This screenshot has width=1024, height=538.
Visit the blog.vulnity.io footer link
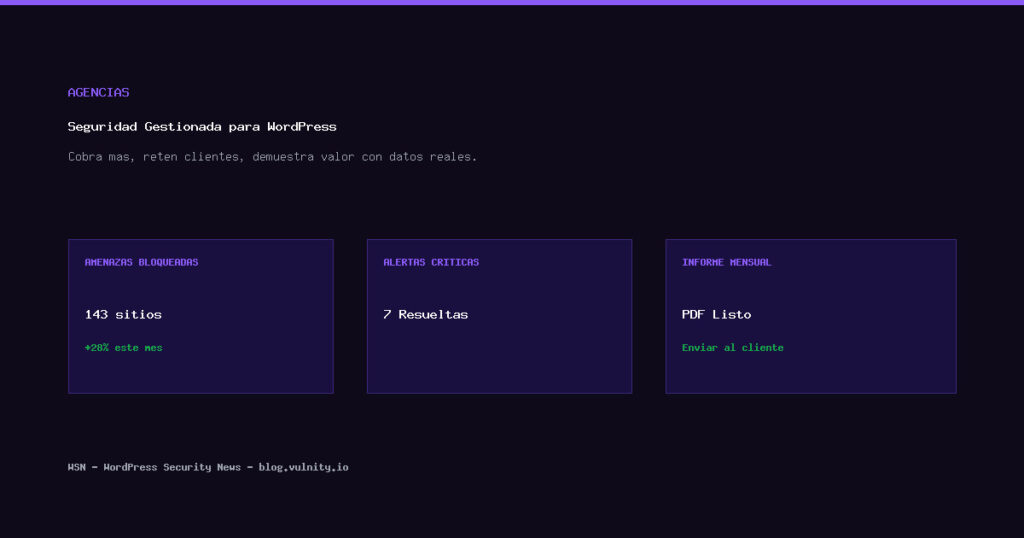303,467
